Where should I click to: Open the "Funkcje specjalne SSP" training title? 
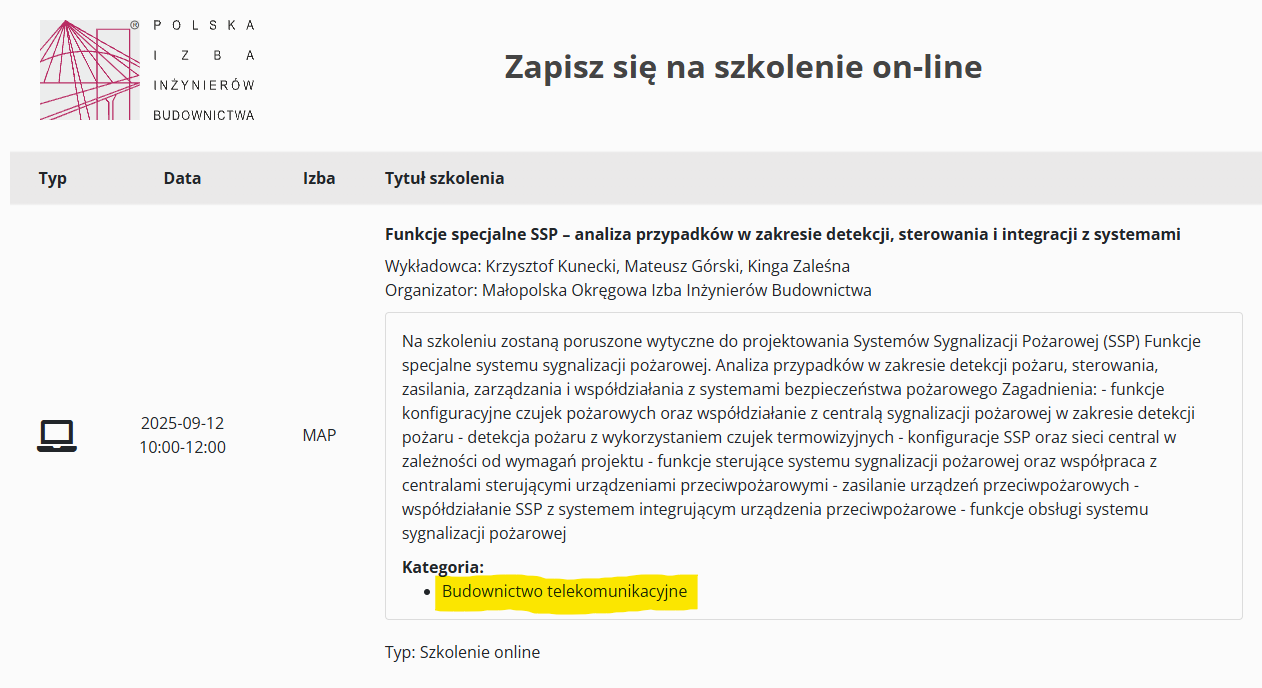pyautogui.click(x=782, y=235)
